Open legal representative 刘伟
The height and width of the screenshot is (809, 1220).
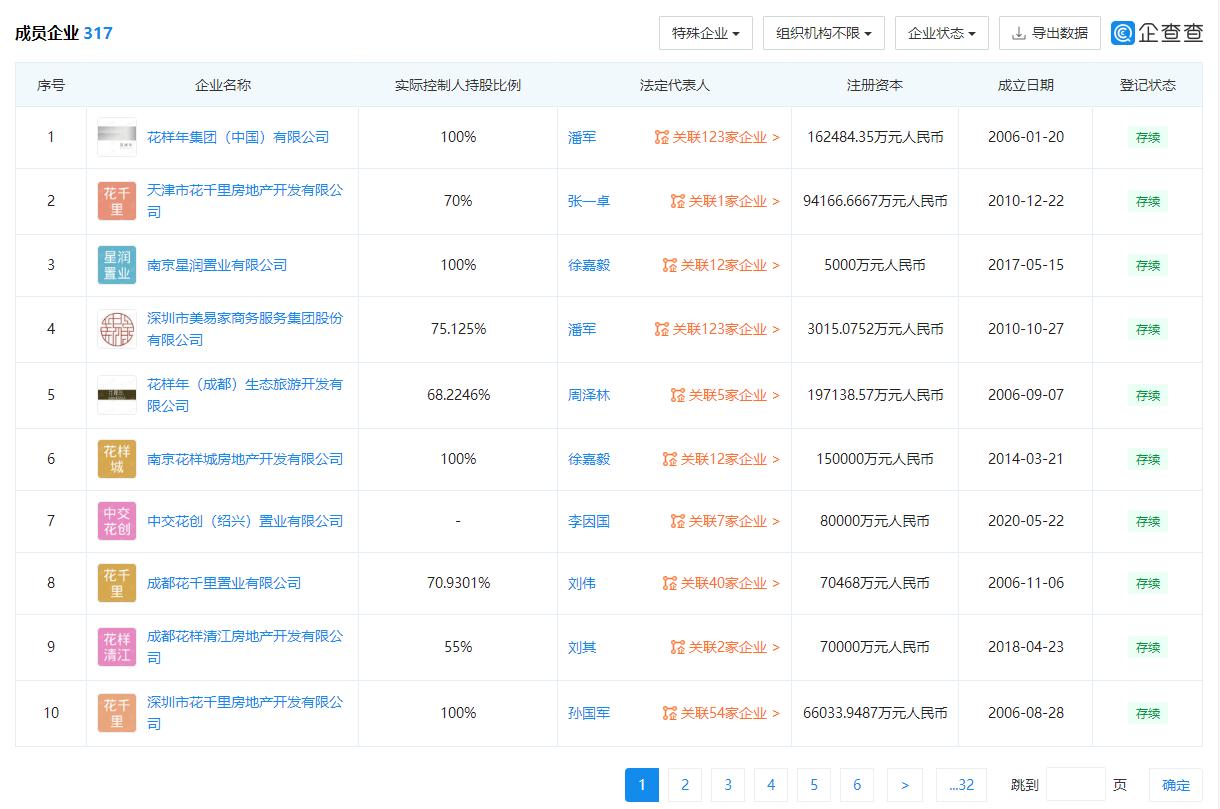tap(582, 583)
